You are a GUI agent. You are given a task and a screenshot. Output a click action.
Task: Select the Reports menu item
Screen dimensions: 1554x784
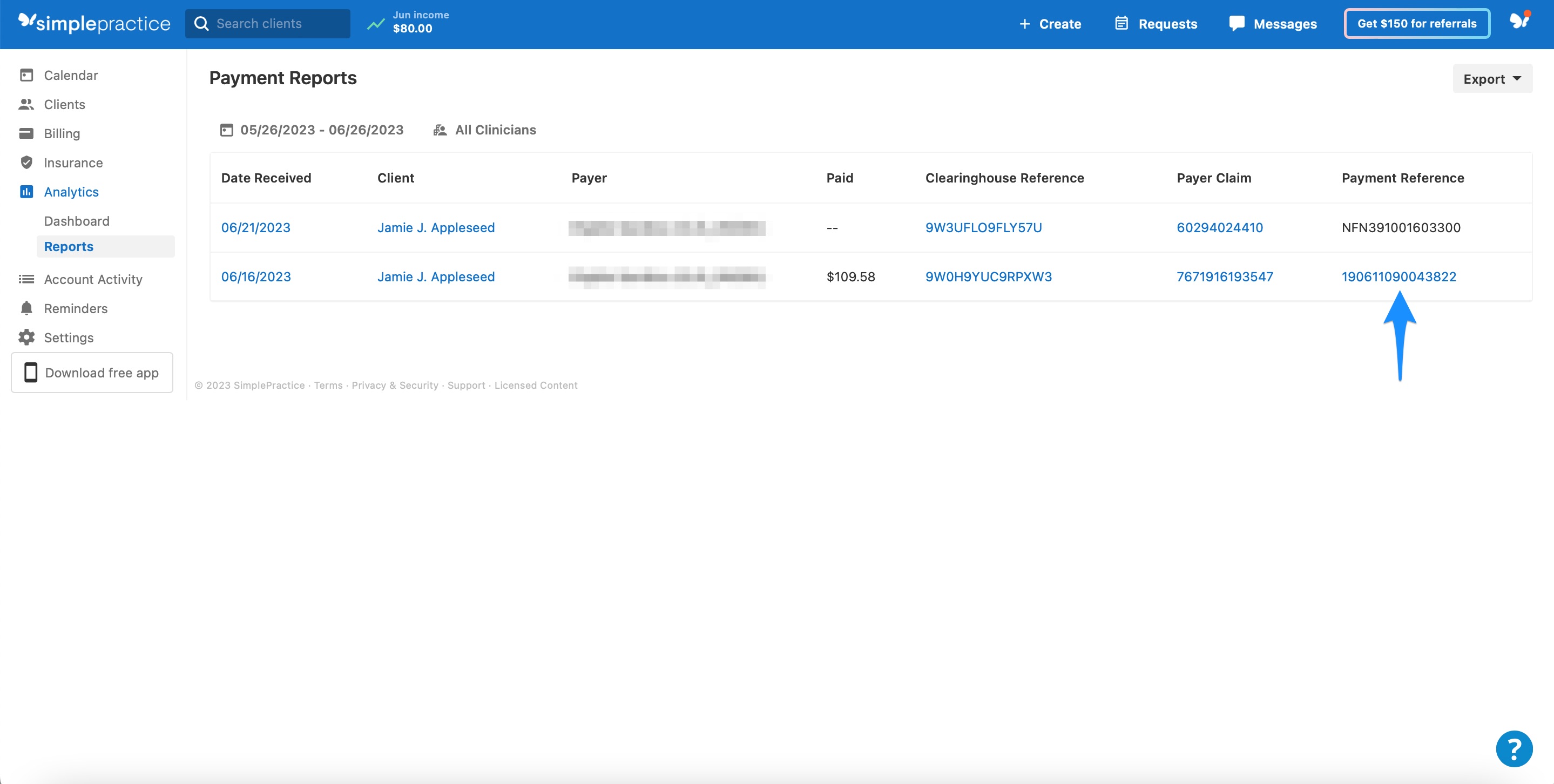tap(68, 246)
